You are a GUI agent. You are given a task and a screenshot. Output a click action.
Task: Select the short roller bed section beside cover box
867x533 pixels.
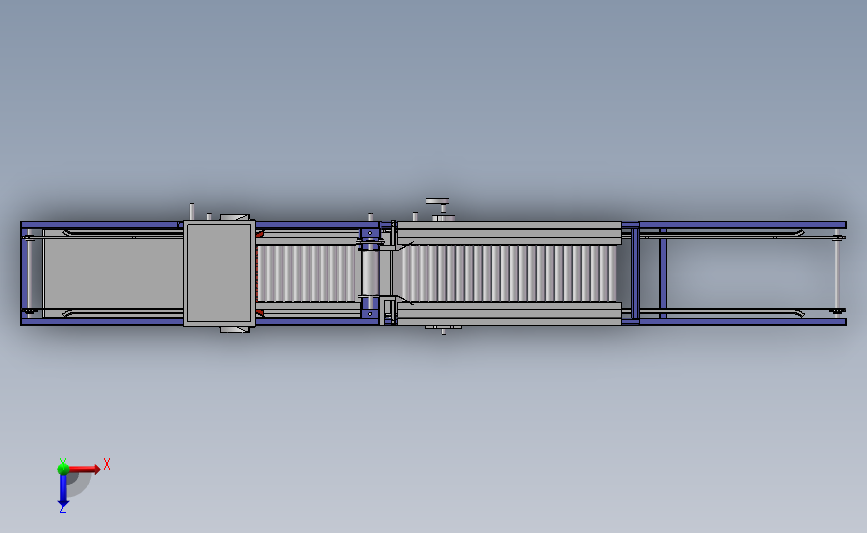tap(309, 273)
